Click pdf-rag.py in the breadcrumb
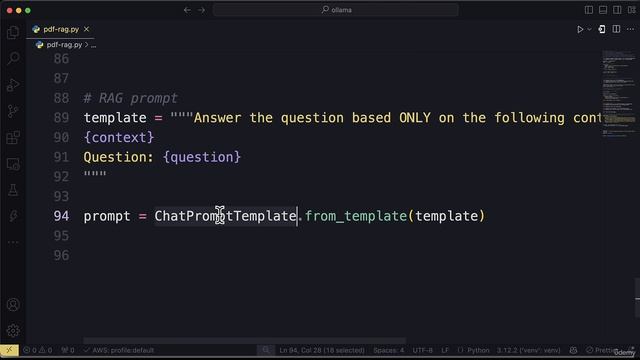The height and width of the screenshot is (360, 640). pyautogui.click(x=64, y=45)
